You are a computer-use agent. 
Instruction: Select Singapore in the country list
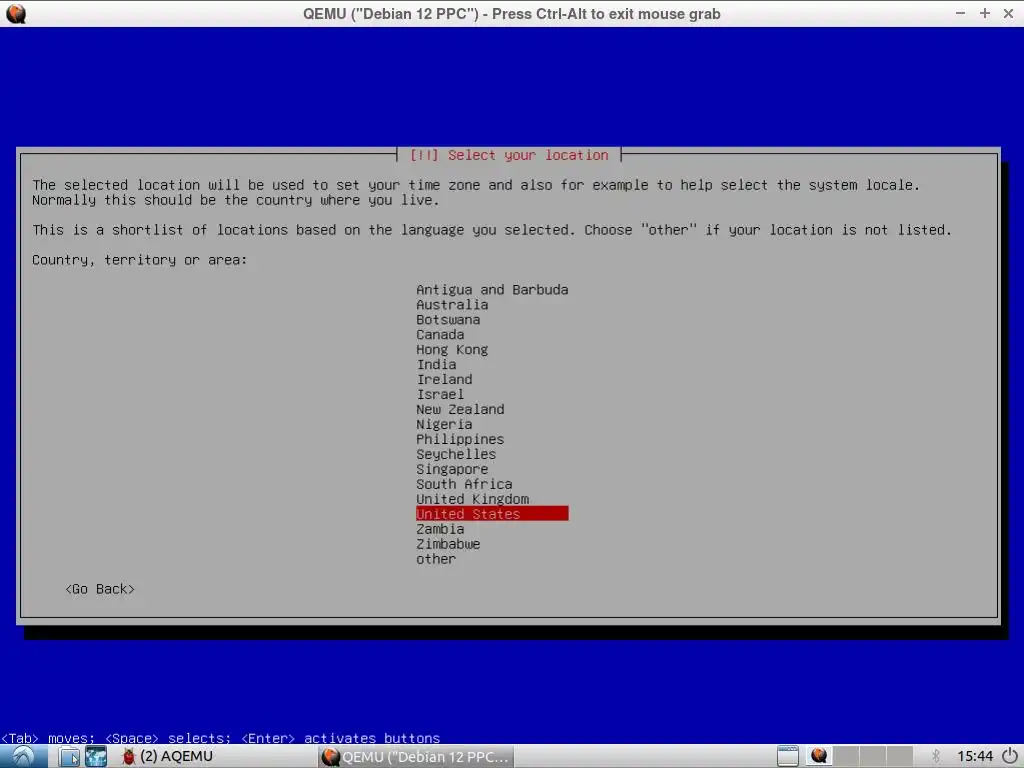(452, 470)
